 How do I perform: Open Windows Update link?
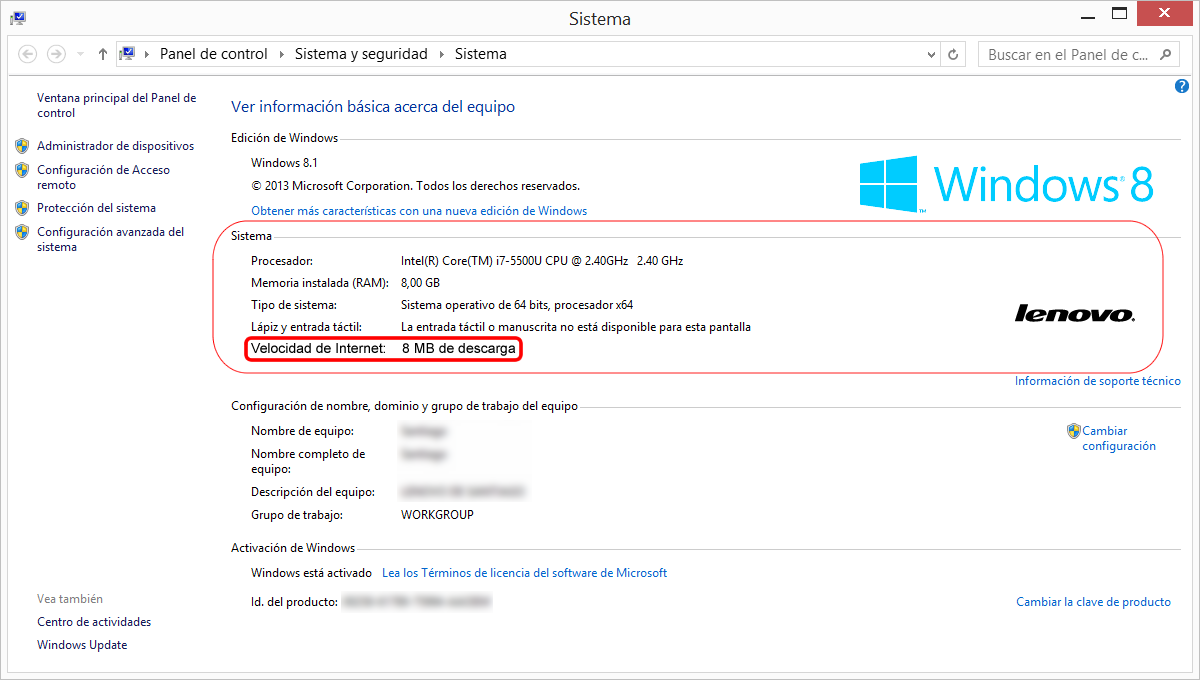tap(82, 645)
